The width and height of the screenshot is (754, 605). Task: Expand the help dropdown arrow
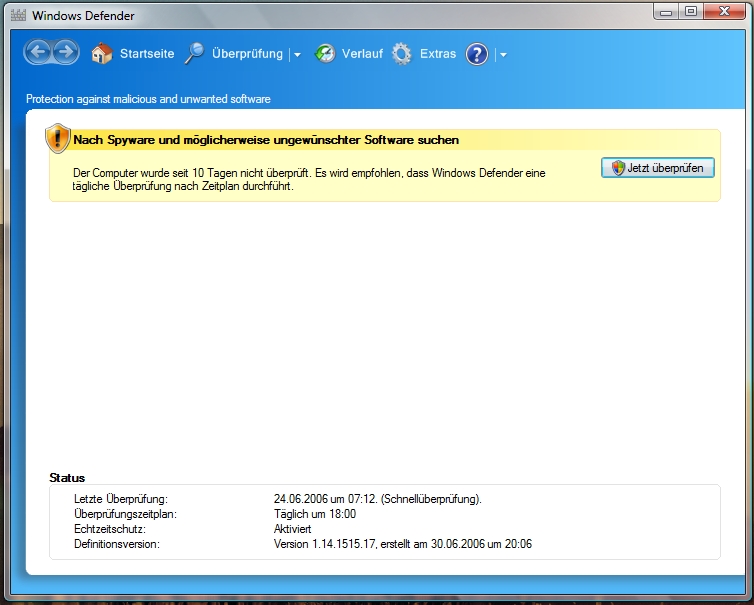[x=503, y=55]
